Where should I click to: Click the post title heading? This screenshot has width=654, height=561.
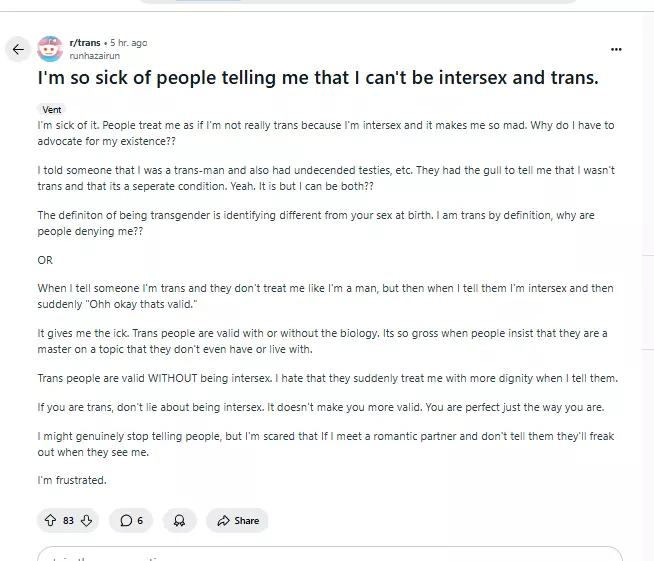[318, 78]
